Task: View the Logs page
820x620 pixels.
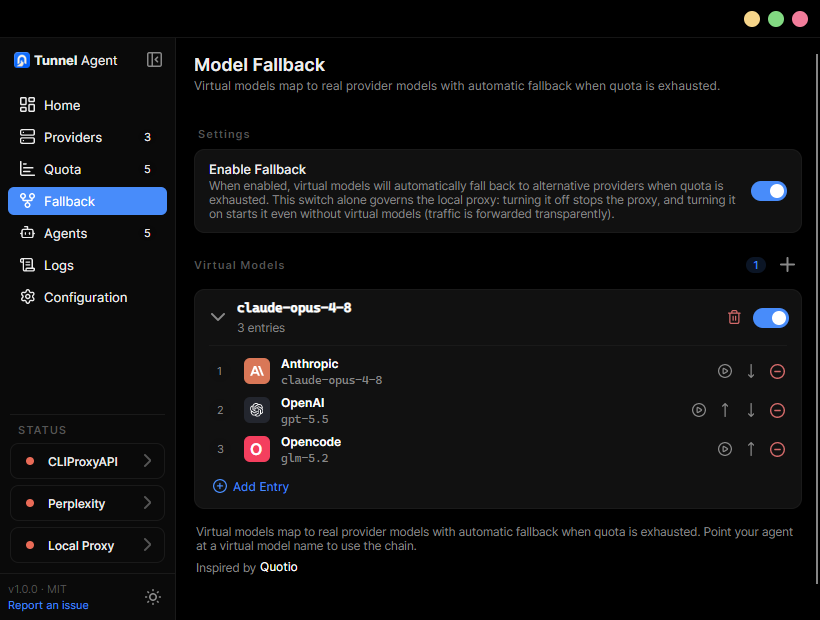Action: point(87,266)
